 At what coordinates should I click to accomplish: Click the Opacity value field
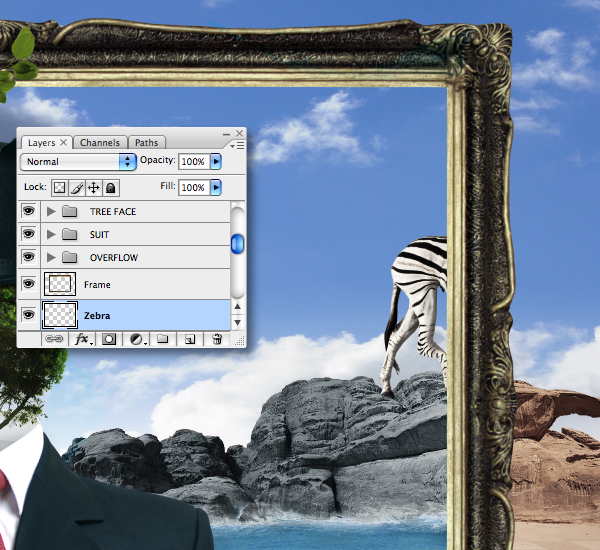click(x=194, y=162)
